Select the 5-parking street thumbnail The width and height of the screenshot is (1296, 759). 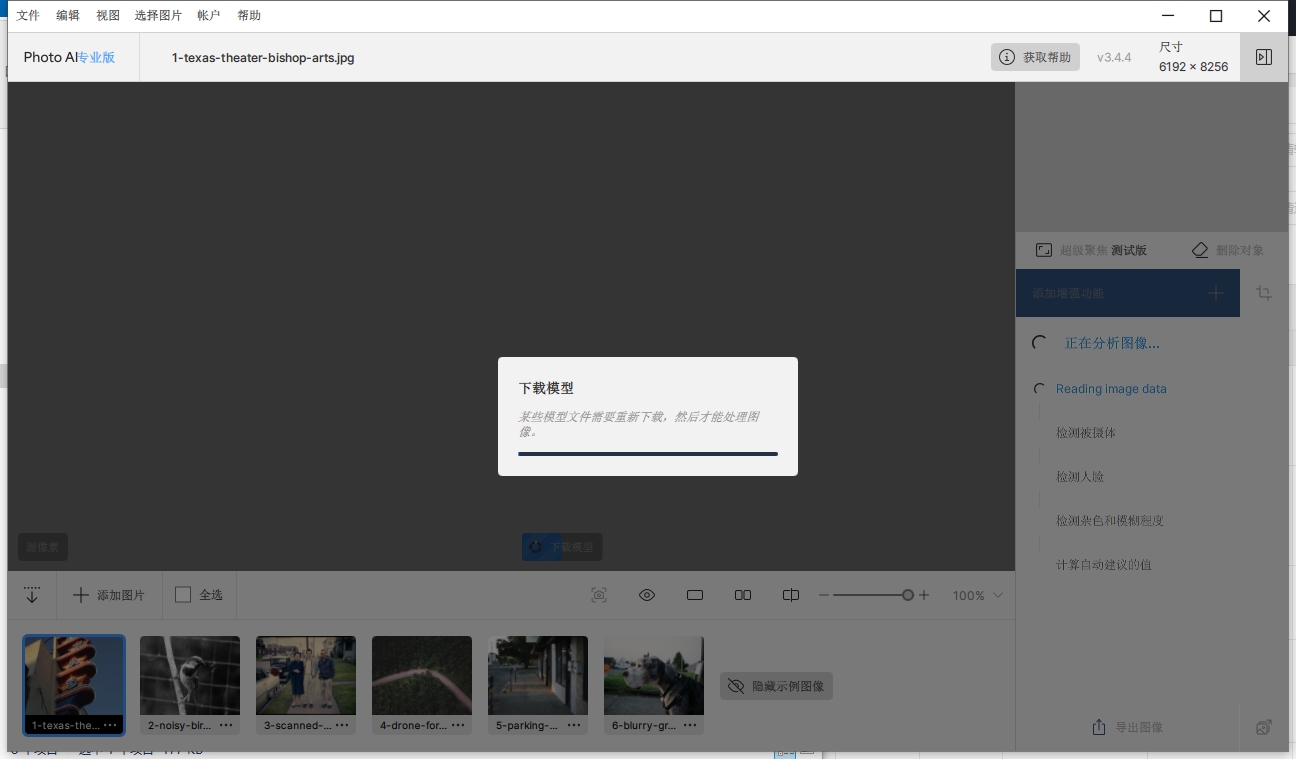point(538,676)
